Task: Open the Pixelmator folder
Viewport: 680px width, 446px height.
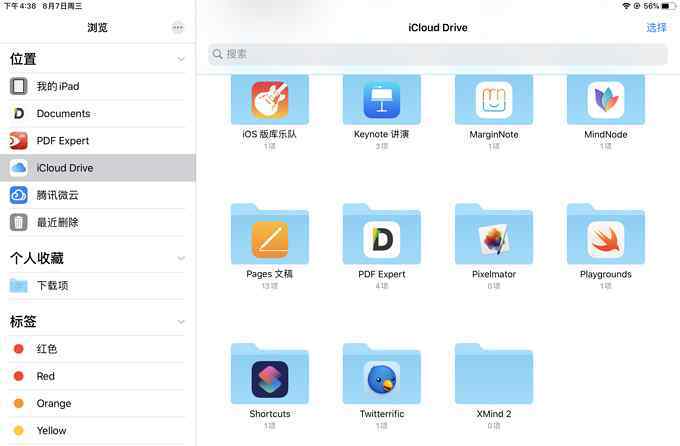Action: [494, 234]
